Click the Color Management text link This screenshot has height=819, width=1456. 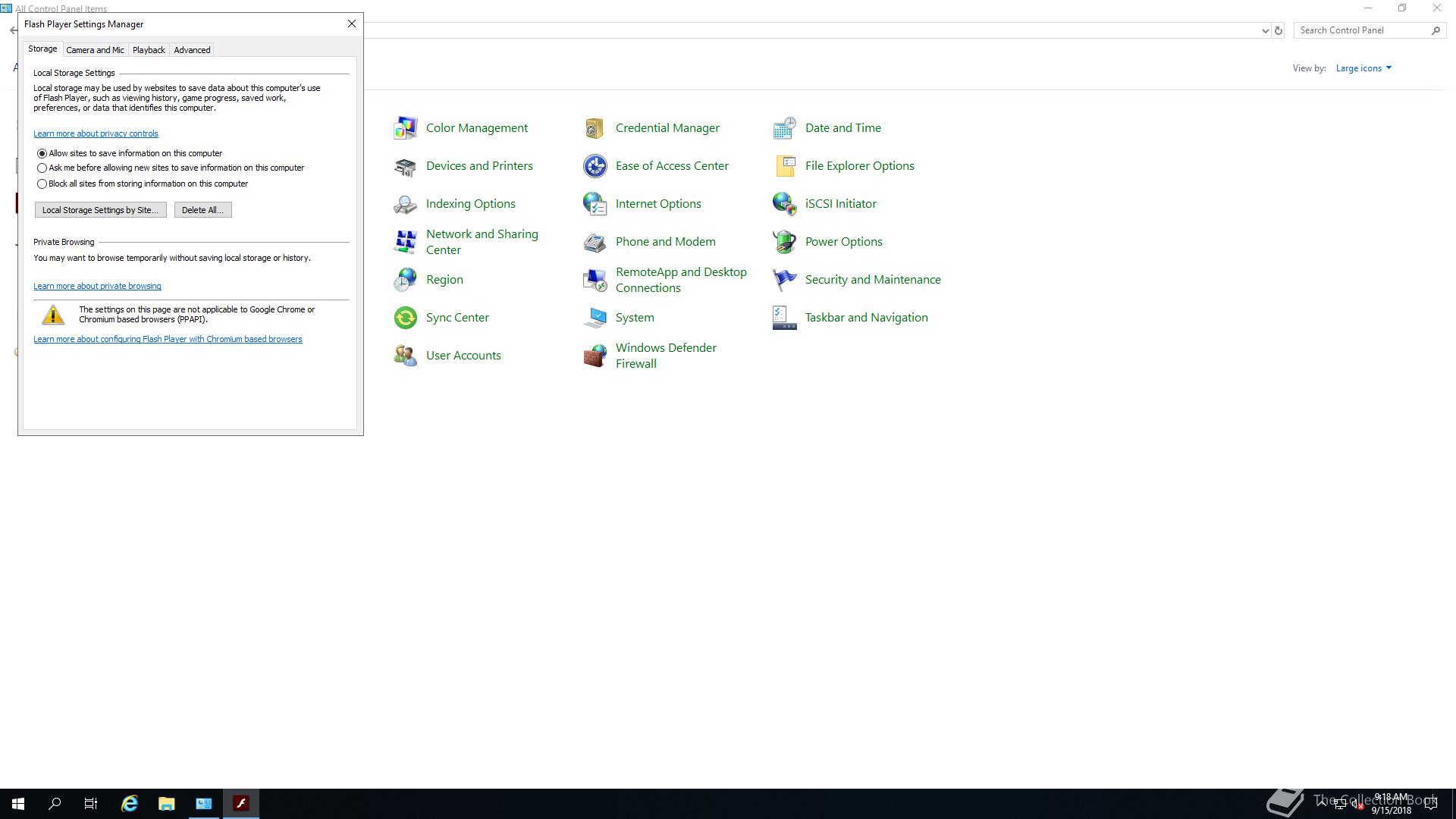coord(477,128)
